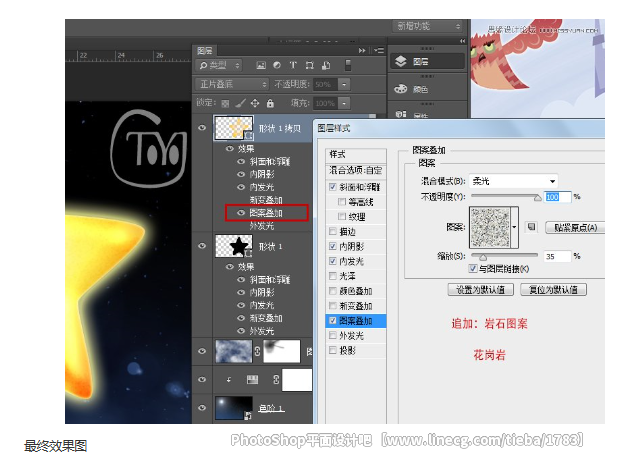Hide the clouds texture layer
The width and height of the screenshot is (639, 459).
(x=202, y=351)
